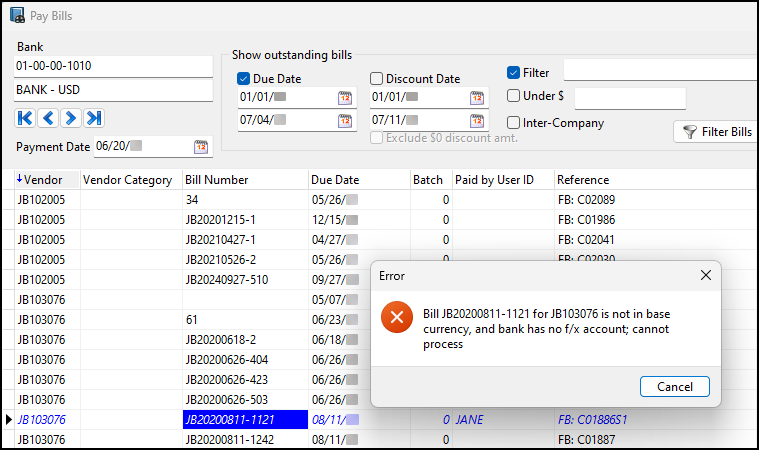Select bill JB20200626-404 cell

coord(245,360)
